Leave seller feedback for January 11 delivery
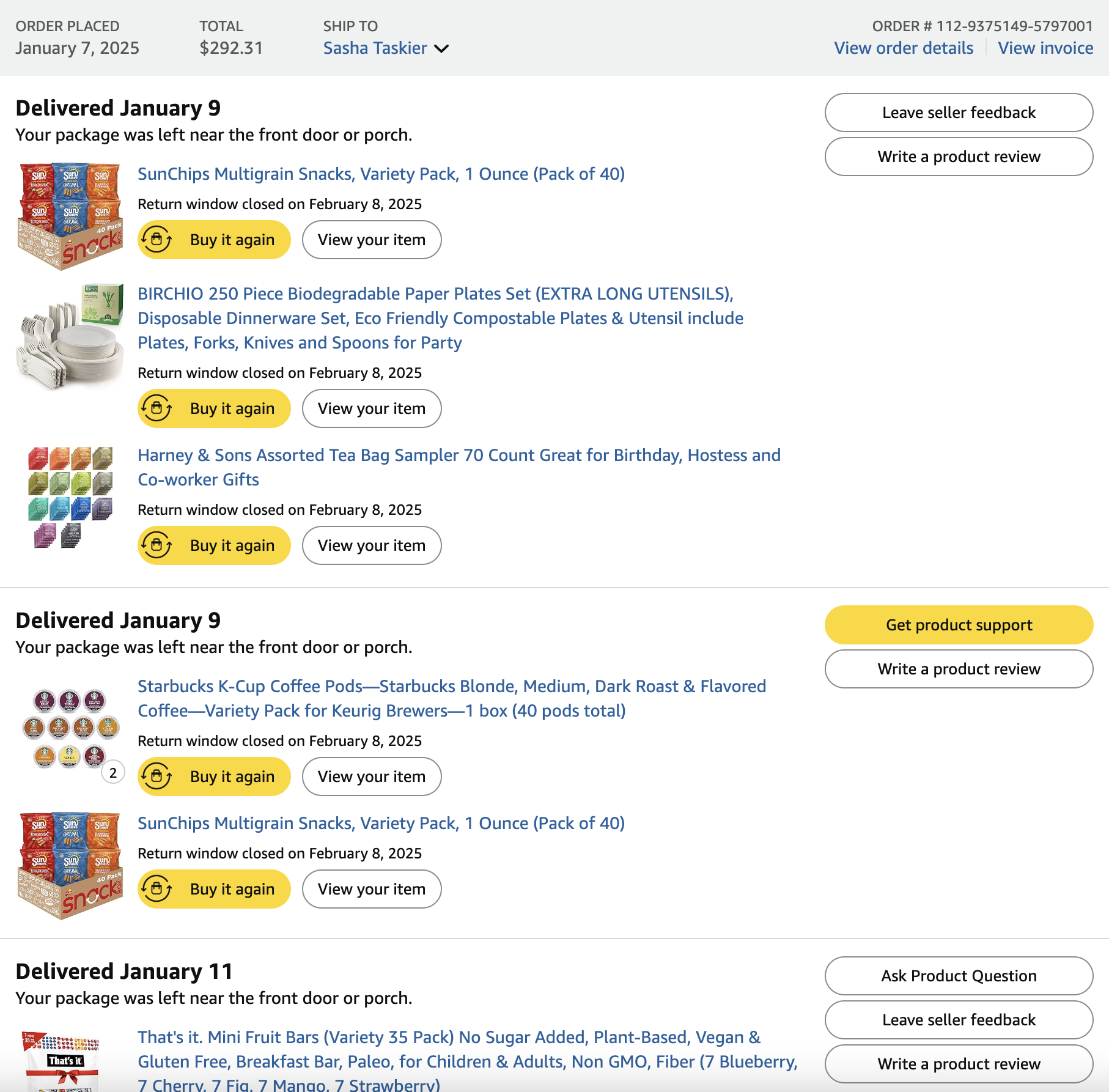 coord(959,1020)
